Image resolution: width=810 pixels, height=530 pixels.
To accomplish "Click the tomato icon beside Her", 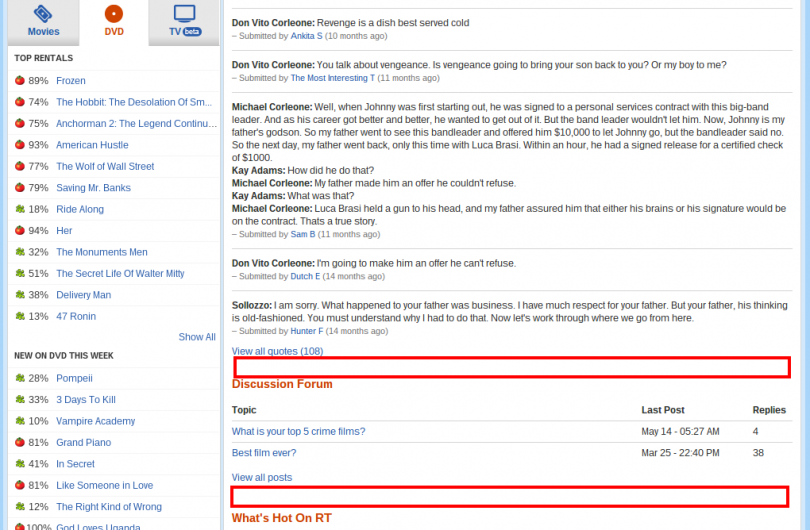I will pos(20,230).
